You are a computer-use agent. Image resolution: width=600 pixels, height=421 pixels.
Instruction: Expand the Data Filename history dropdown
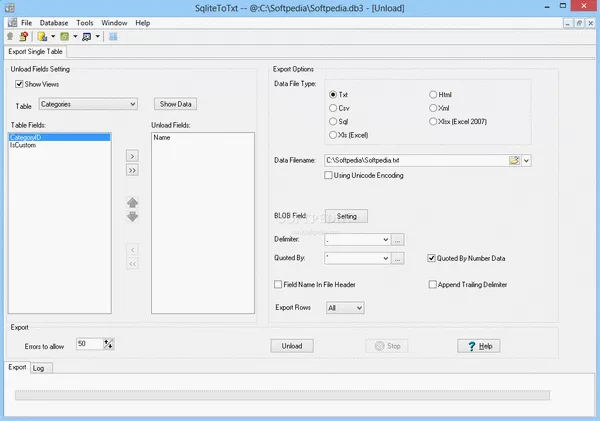(x=526, y=160)
